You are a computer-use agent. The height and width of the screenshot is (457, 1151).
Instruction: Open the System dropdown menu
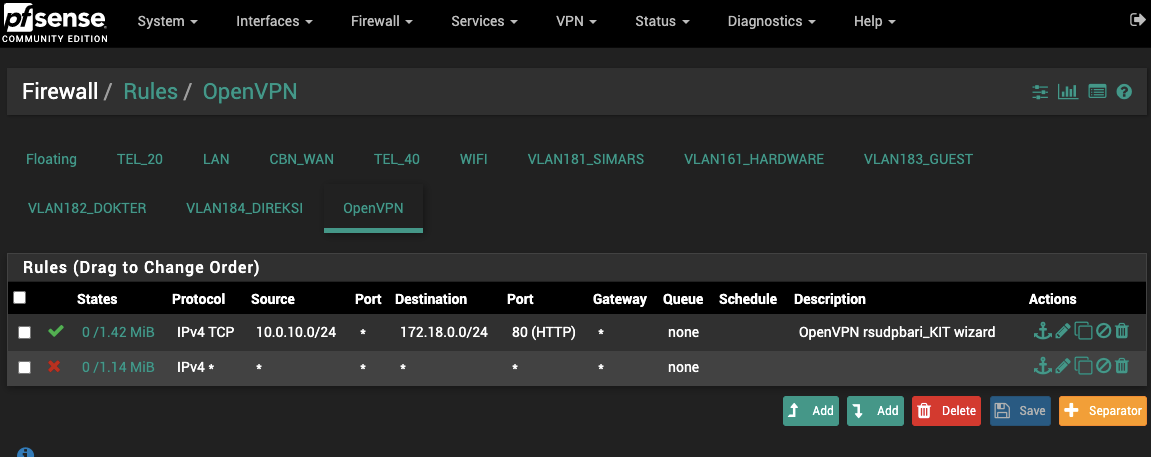[x=168, y=21]
